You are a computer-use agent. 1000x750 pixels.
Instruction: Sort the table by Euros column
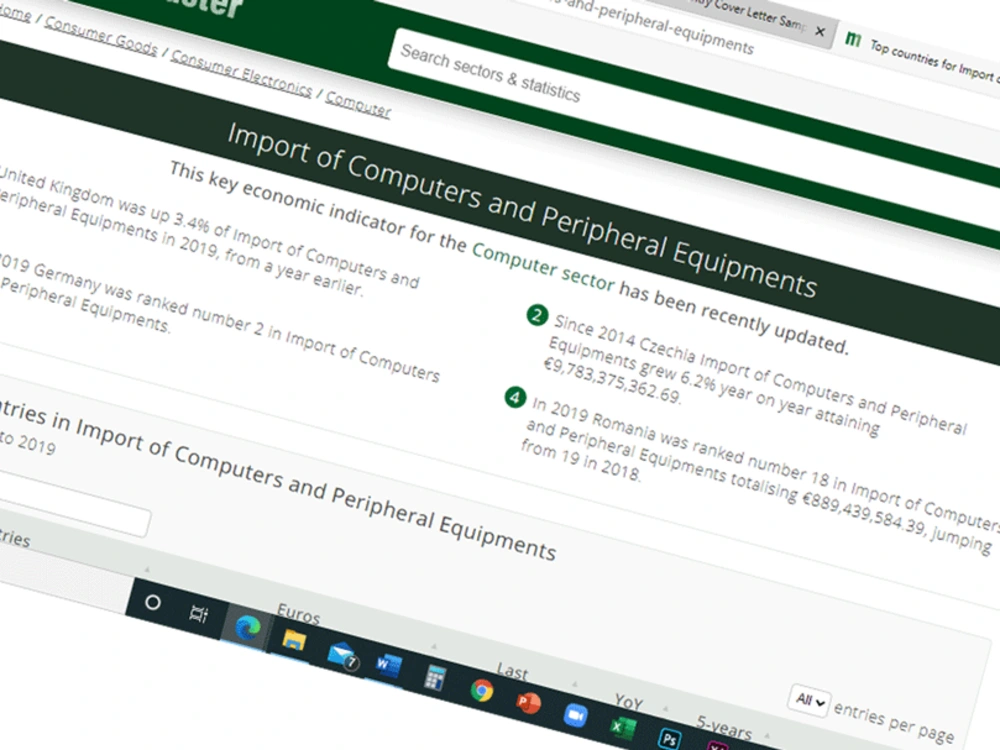pos(298,614)
